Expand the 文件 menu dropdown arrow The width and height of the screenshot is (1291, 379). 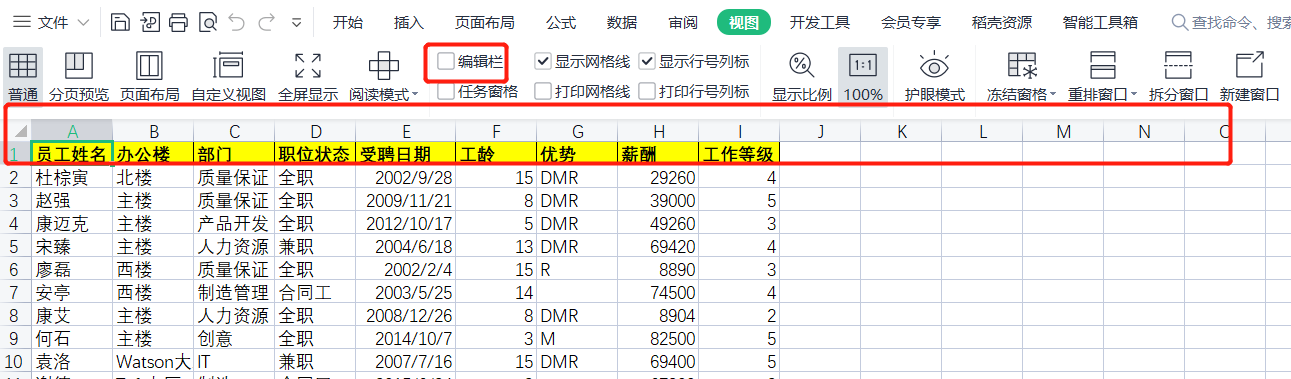point(83,22)
